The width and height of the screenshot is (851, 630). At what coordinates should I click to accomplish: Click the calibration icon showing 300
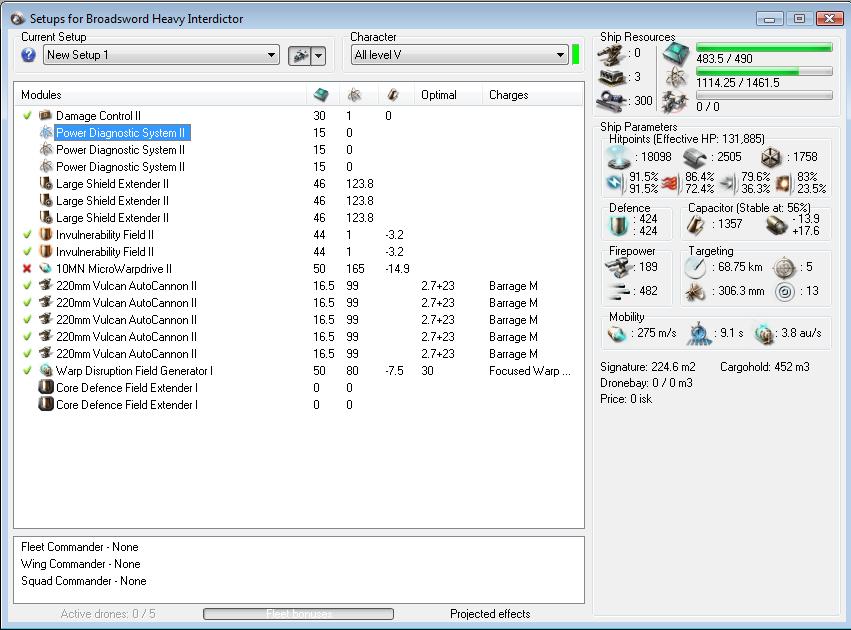click(612, 101)
